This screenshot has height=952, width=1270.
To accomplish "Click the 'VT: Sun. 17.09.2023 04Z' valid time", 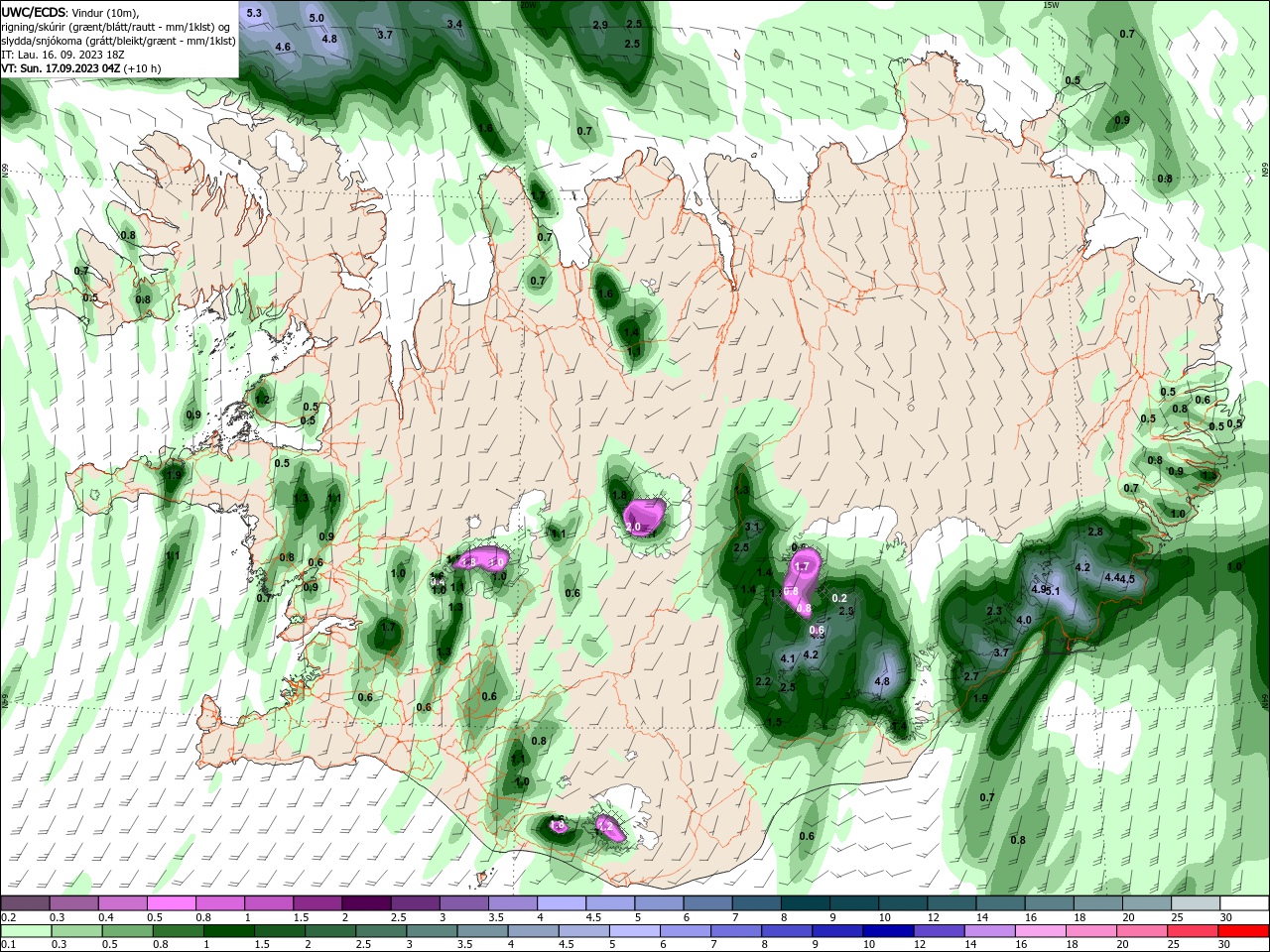I will click(x=62, y=68).
